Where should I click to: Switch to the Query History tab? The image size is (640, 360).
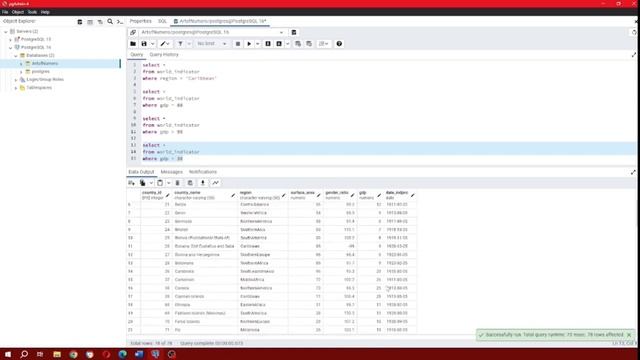pyautogui.click(x=164, y=55)
